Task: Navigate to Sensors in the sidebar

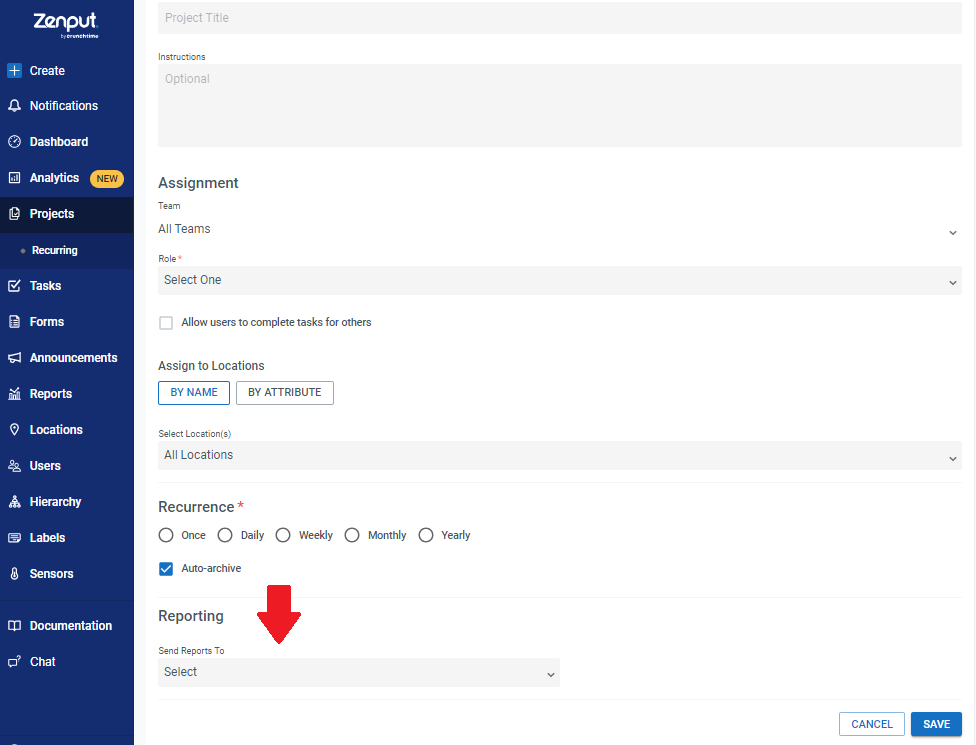Action: tap(51, 574)
